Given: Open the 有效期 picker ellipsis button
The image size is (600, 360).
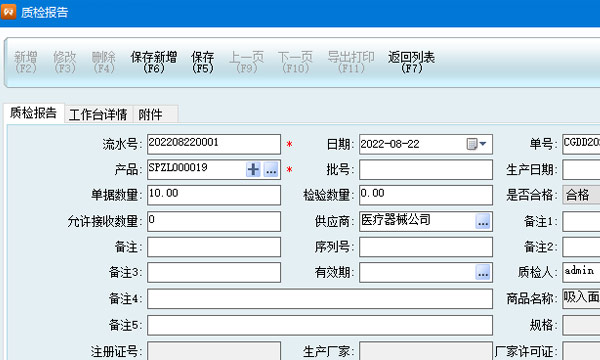Looking at the screenshot, I should tap(483, 272).
